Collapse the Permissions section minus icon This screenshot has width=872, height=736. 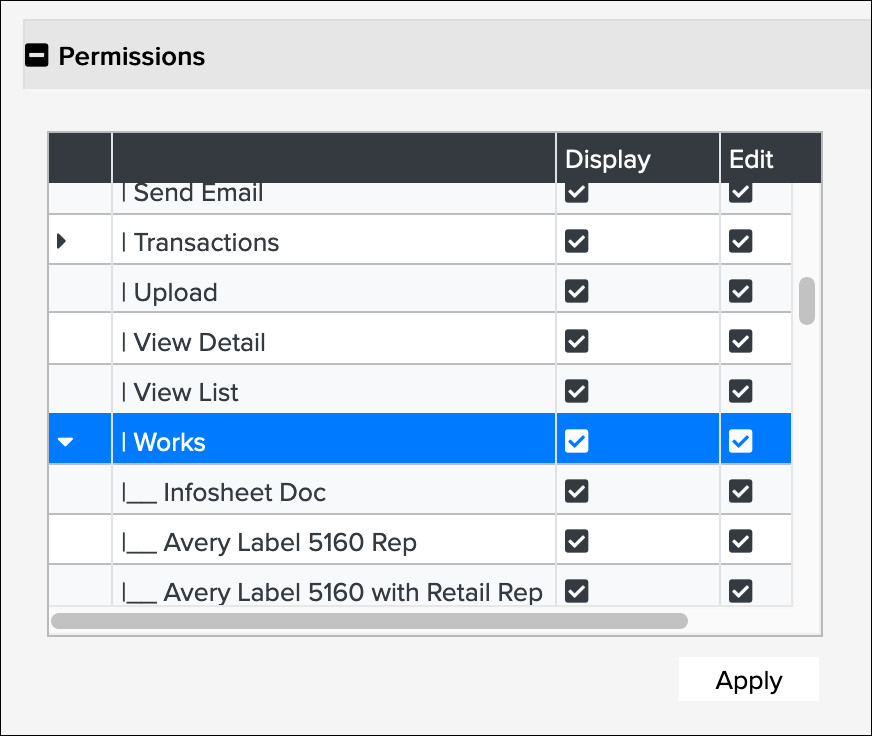[x=36, y=56]
